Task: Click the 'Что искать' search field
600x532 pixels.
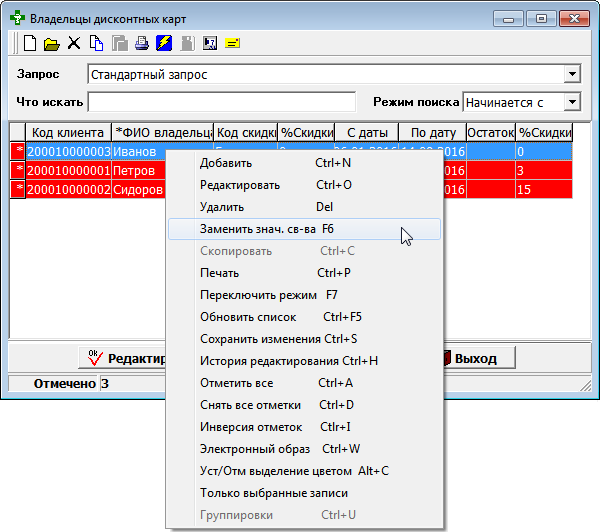Action: point(221,102)
